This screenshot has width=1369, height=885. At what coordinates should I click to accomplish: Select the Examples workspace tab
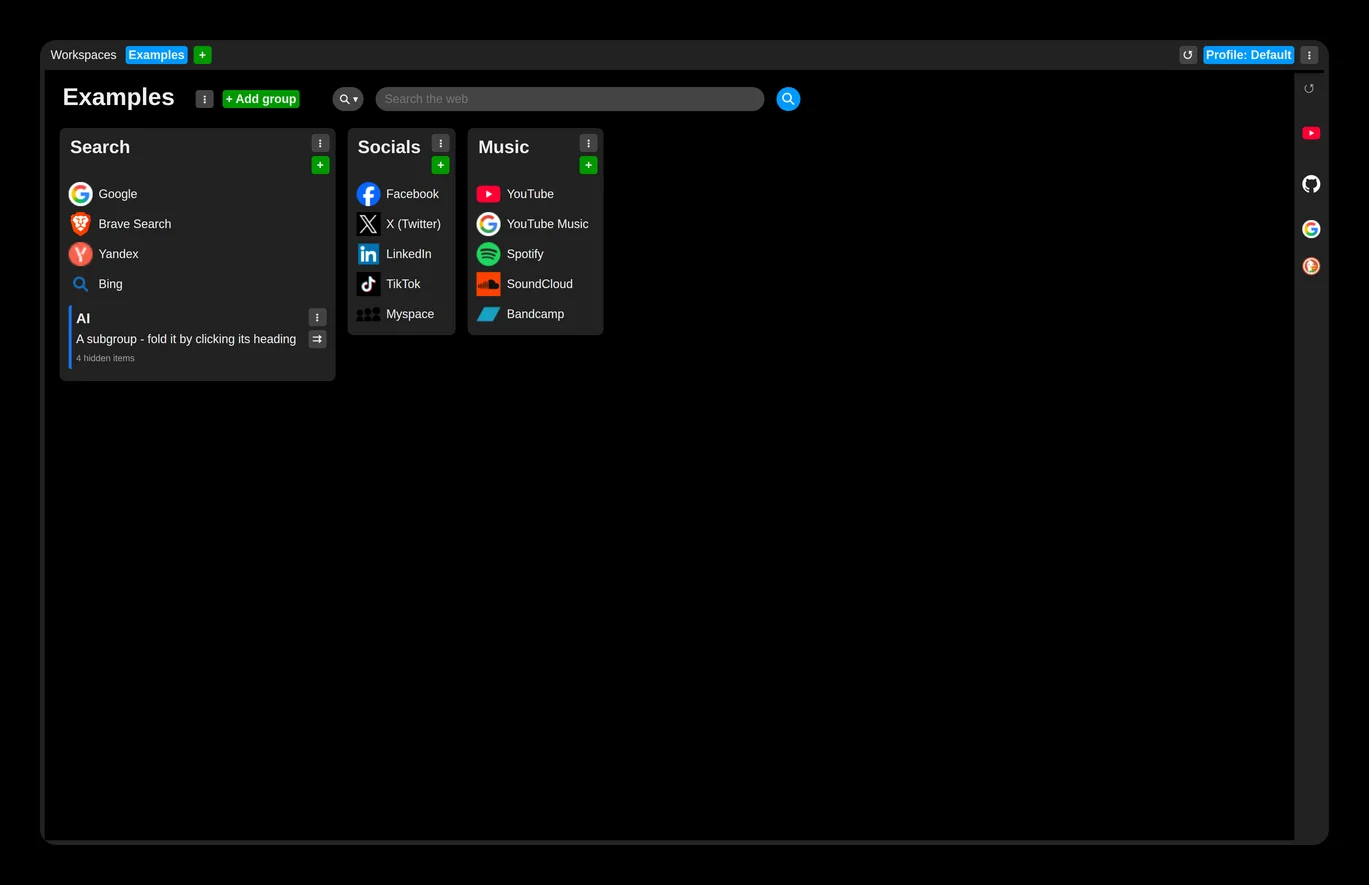[x=156, y=55]
